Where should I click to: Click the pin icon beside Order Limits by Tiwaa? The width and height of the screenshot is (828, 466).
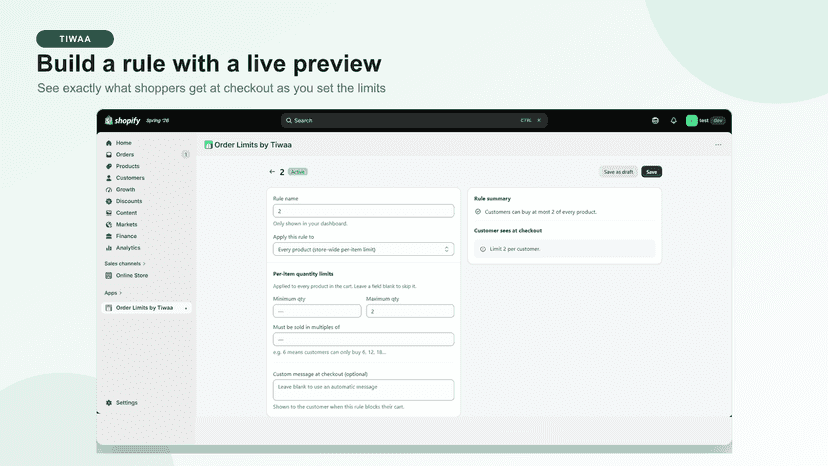(x=186, y=309)
